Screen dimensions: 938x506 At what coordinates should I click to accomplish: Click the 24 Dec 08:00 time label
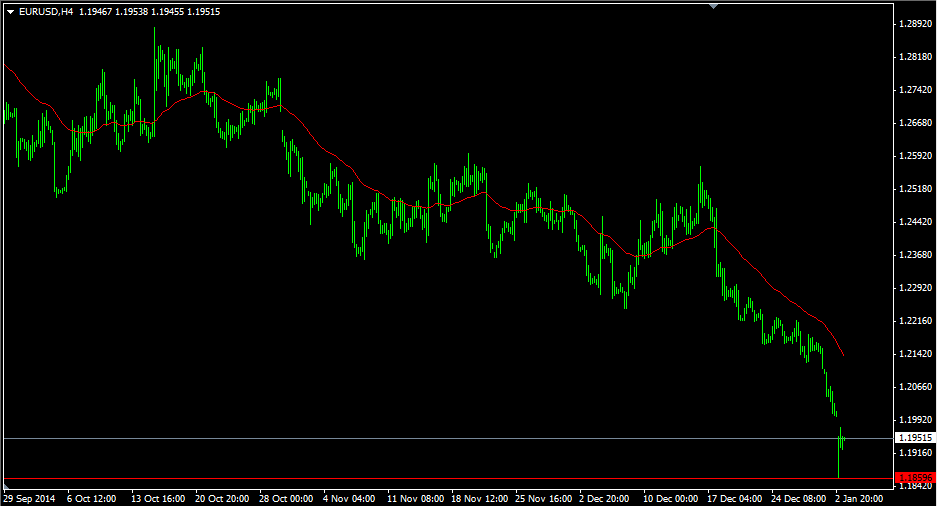799,498
